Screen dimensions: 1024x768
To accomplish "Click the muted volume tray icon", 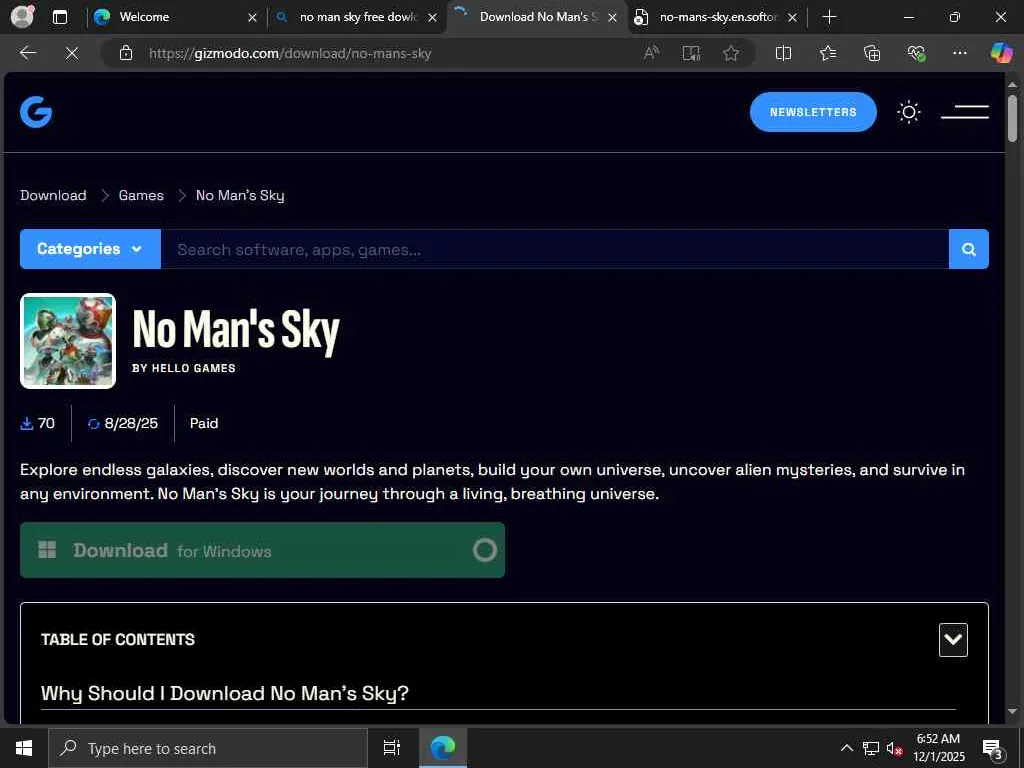I will click(x=894, y=748).
